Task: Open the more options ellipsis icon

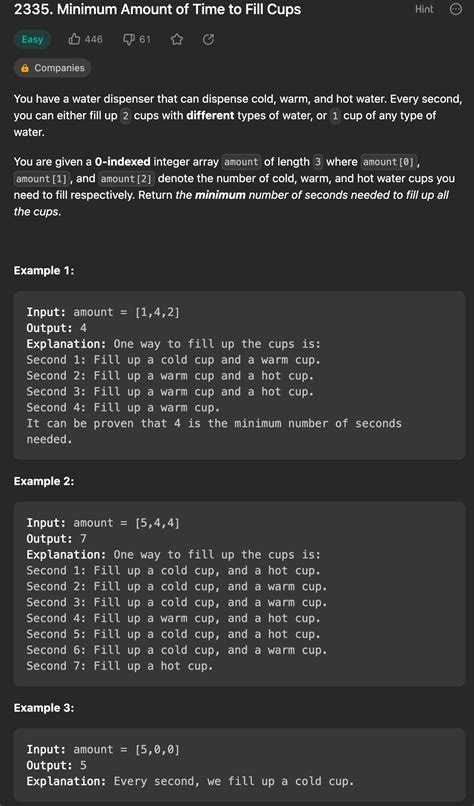Action: 455,9
